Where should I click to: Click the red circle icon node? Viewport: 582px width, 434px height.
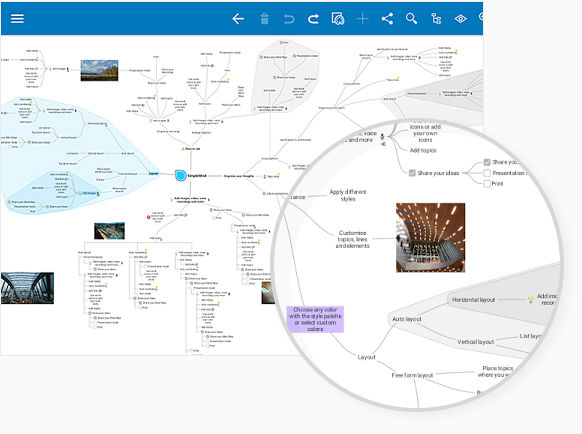(149, 217)
